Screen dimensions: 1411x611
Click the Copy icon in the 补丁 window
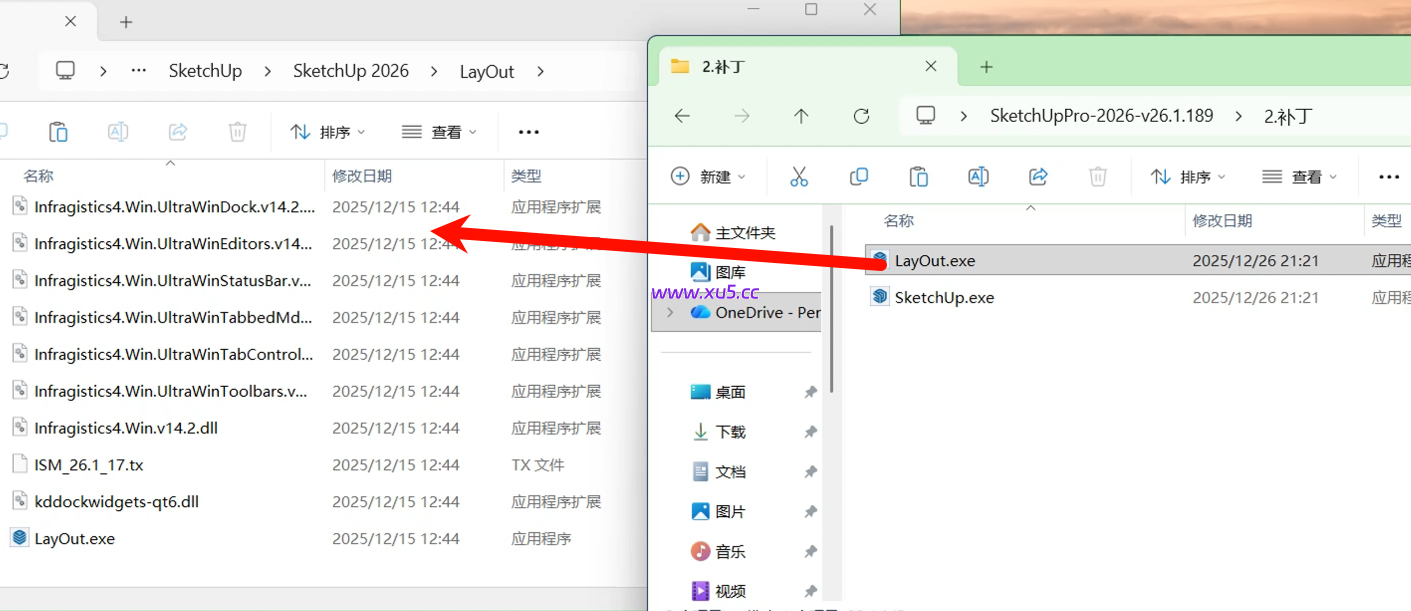tap(858, 176)
